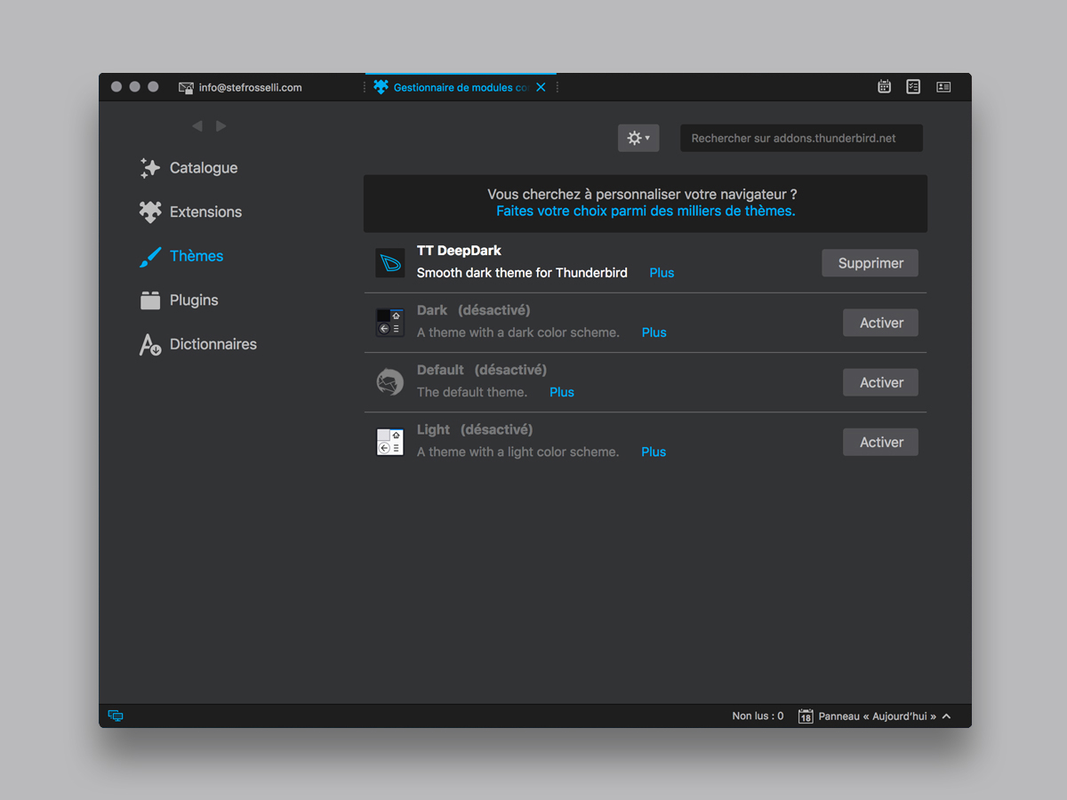Remove TT DeepDark with the Supprimer button

point(870,263)
